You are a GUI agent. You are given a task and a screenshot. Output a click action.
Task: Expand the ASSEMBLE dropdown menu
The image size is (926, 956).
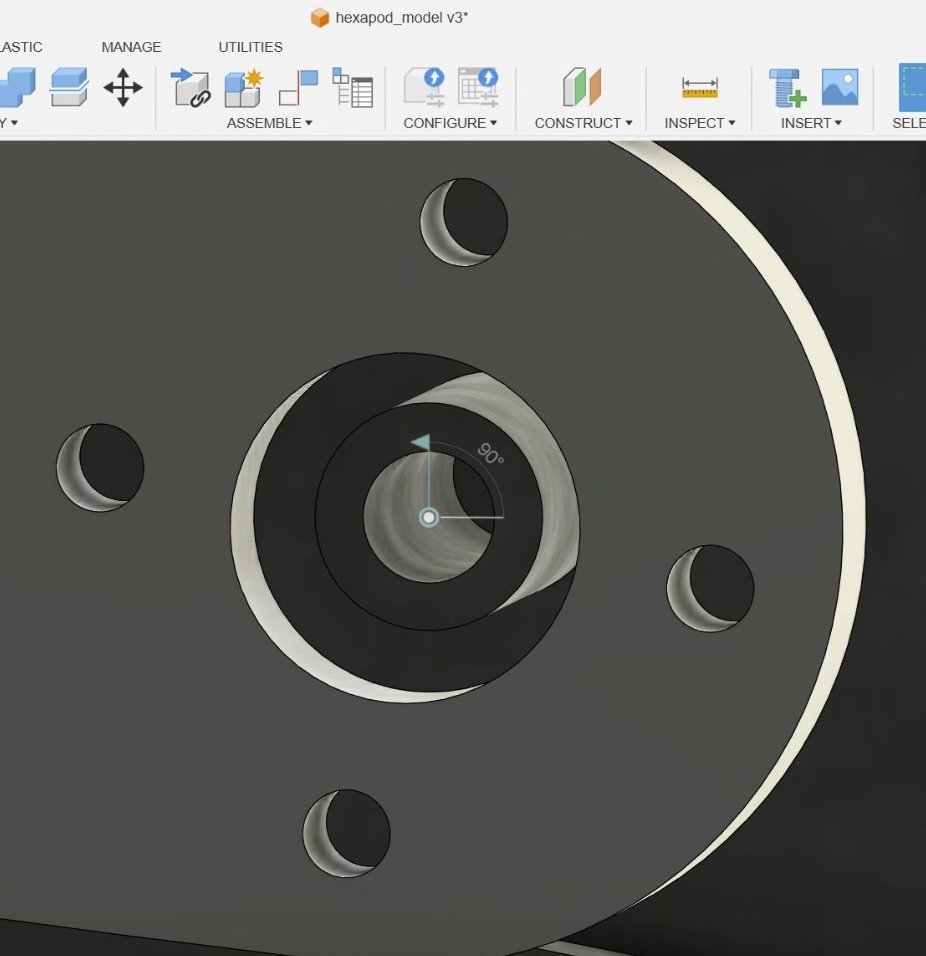(x=269, y=123)
